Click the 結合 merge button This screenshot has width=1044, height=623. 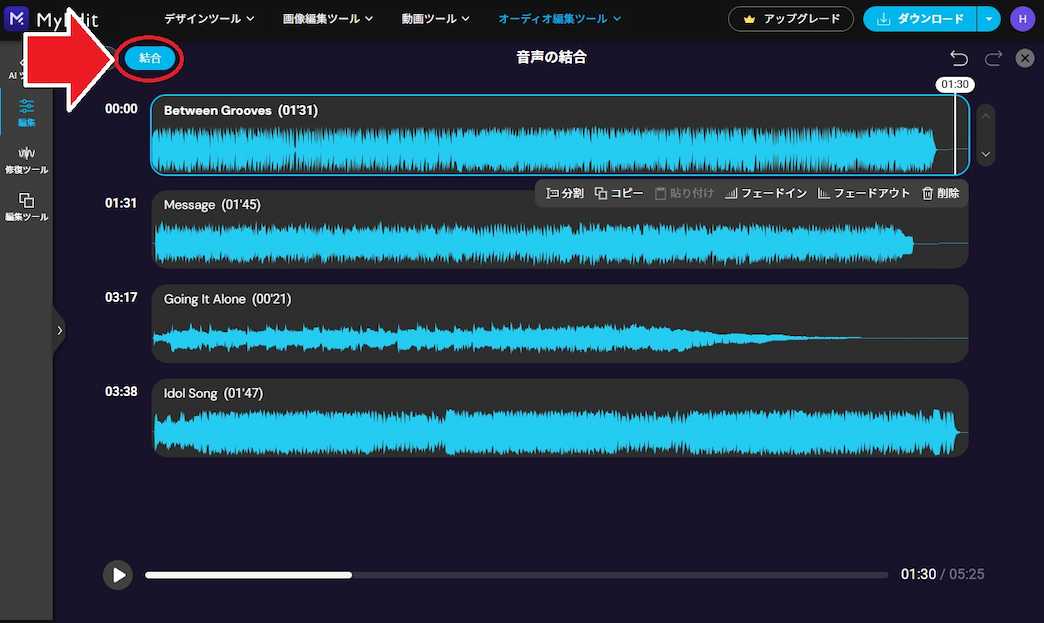[x=150, y=58]
